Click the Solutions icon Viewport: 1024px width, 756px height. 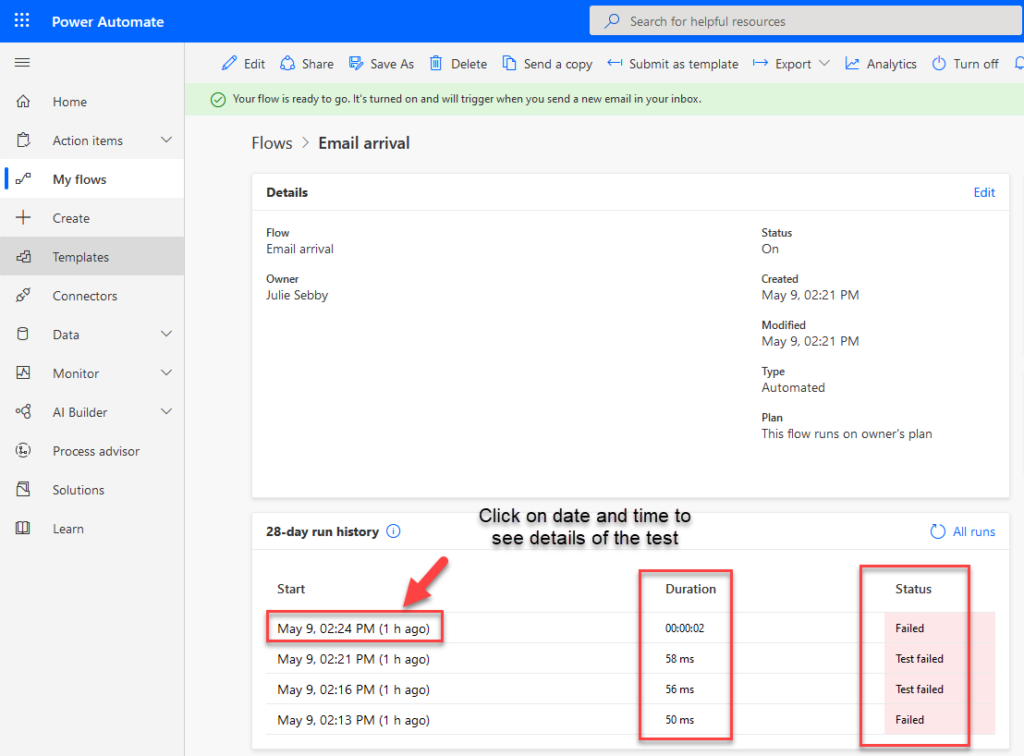point(23,489)
